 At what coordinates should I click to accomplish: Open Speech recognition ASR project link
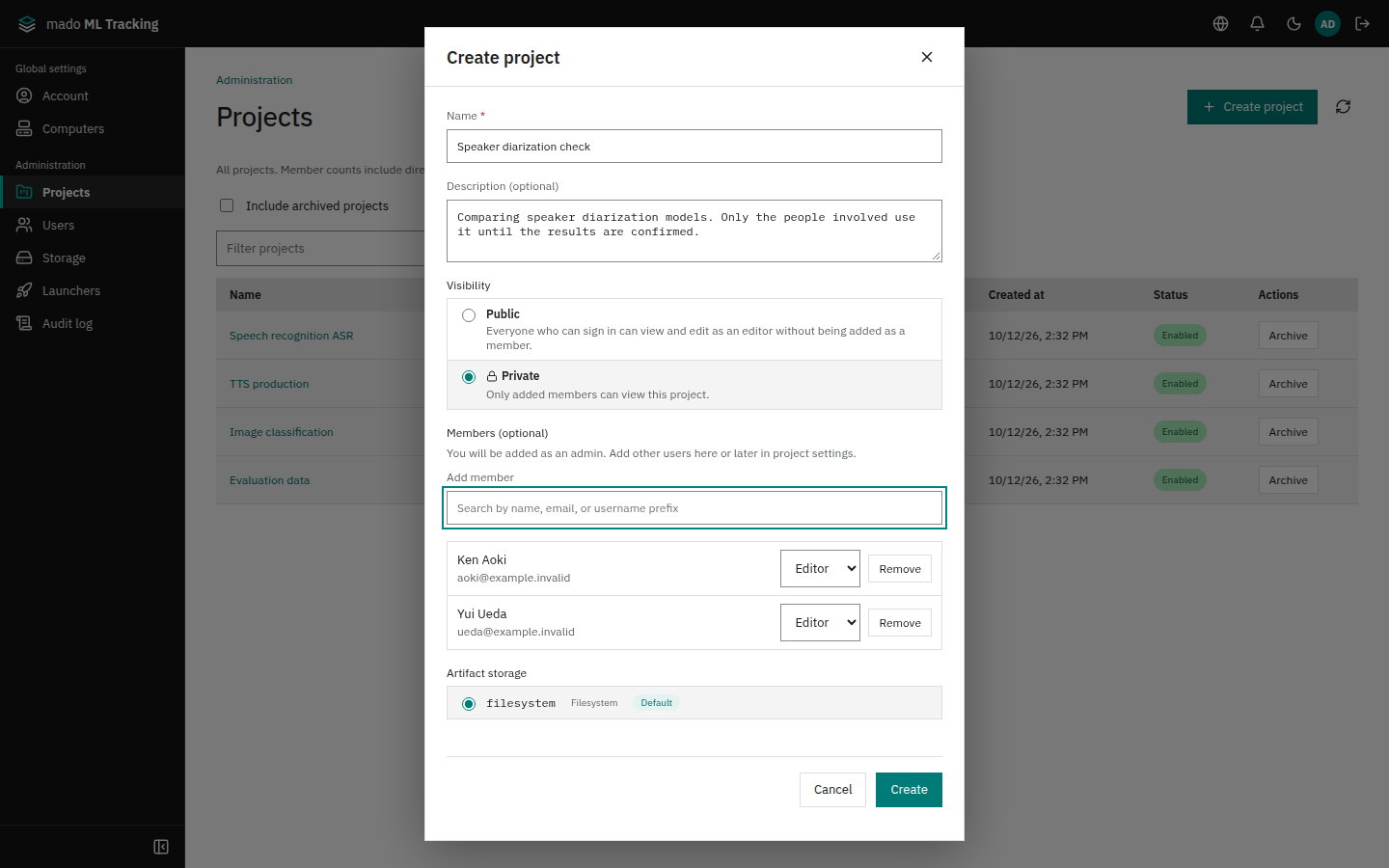point(291,336)
